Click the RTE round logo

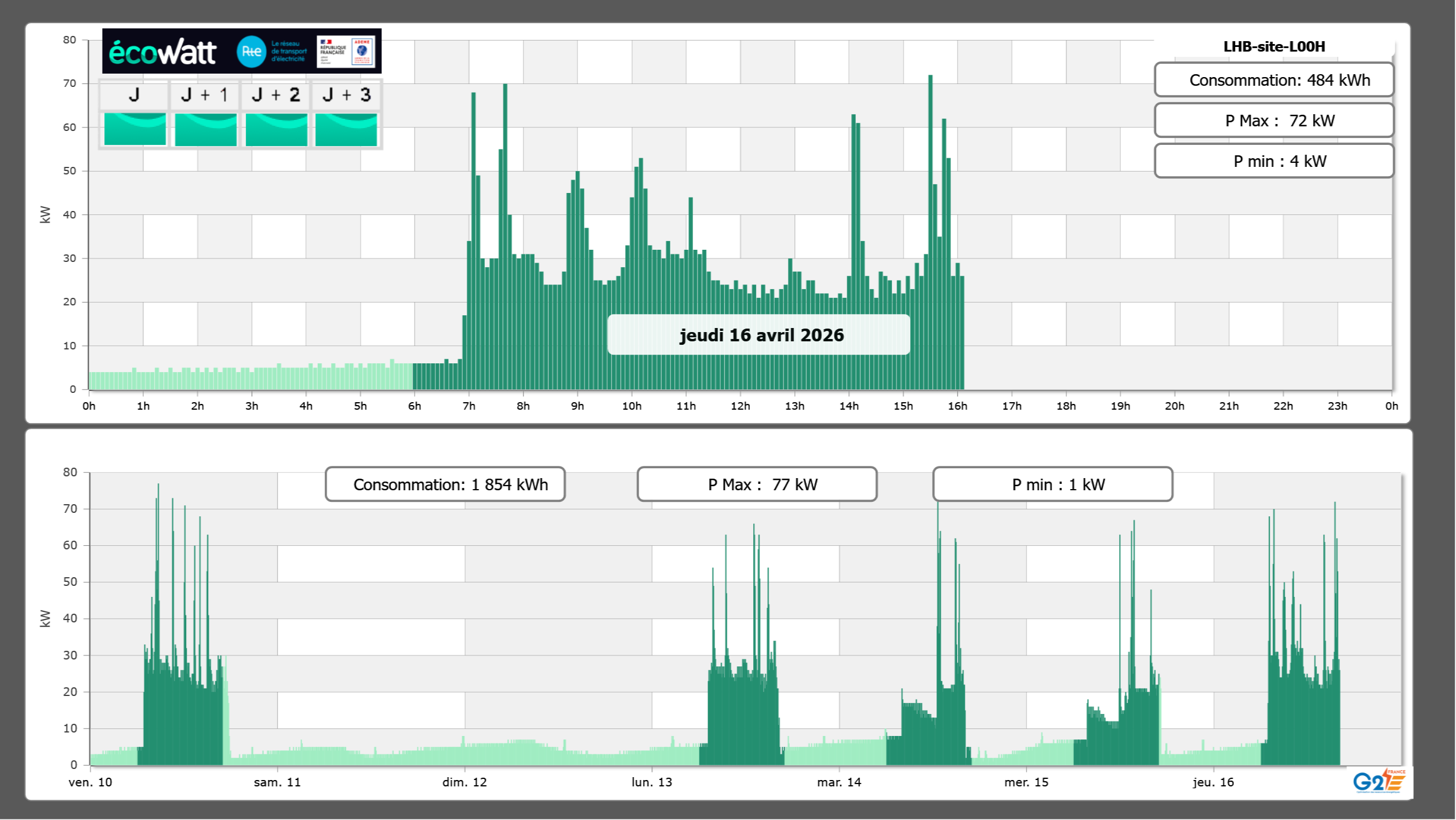[251, 52]
